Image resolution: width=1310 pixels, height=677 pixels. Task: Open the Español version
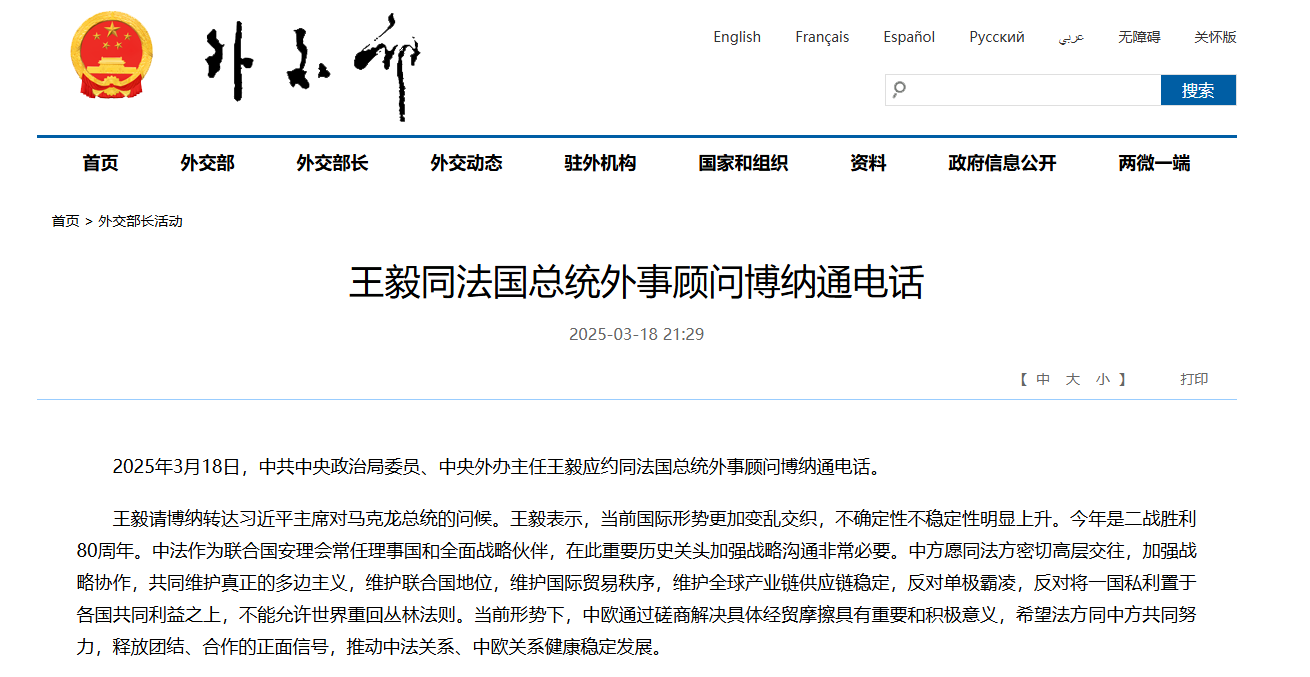909,37
